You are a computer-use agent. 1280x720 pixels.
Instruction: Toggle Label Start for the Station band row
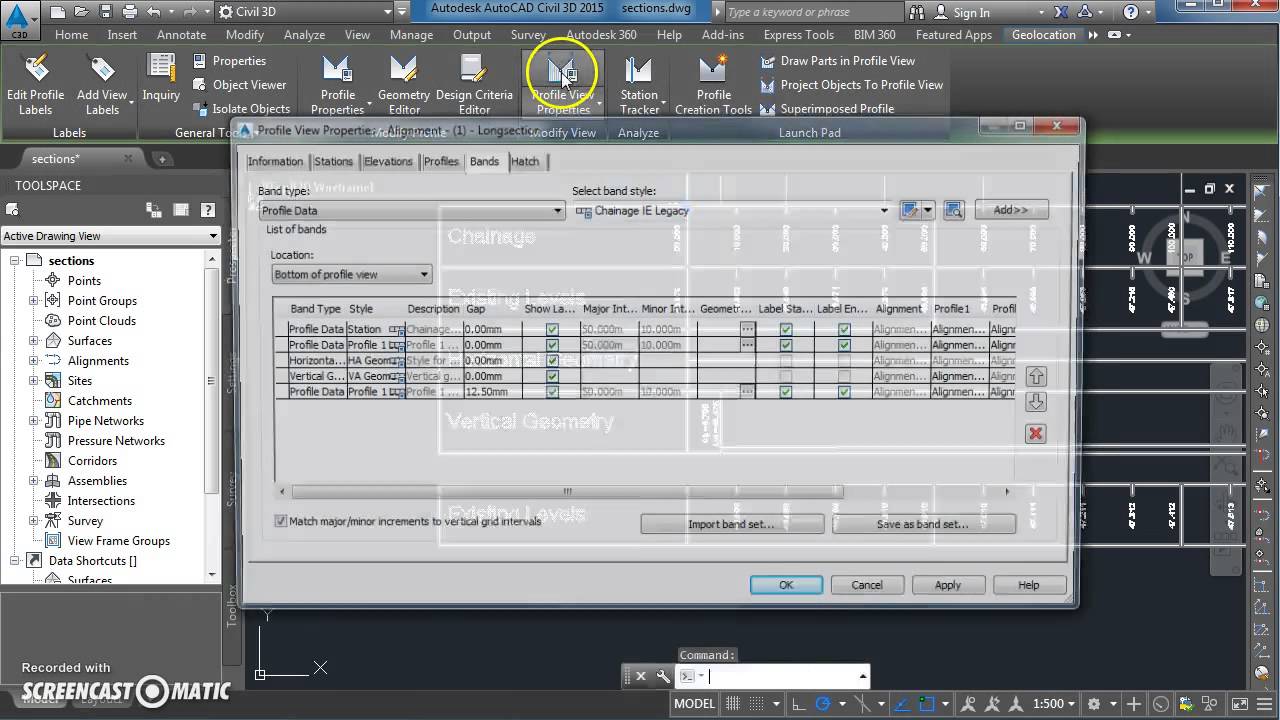pos(786,329)
